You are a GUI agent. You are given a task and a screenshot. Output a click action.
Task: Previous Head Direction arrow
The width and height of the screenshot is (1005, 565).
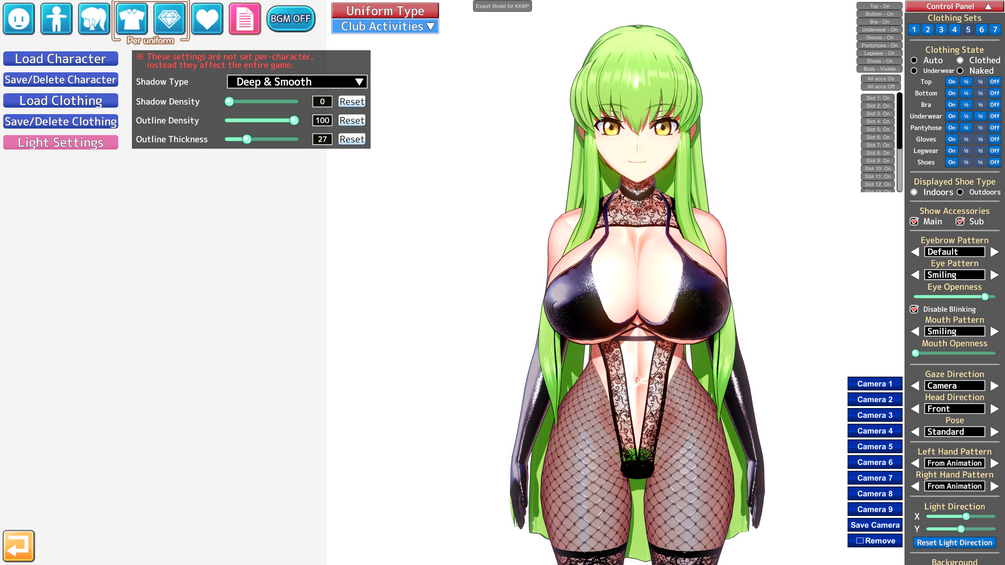click(915, 409)
